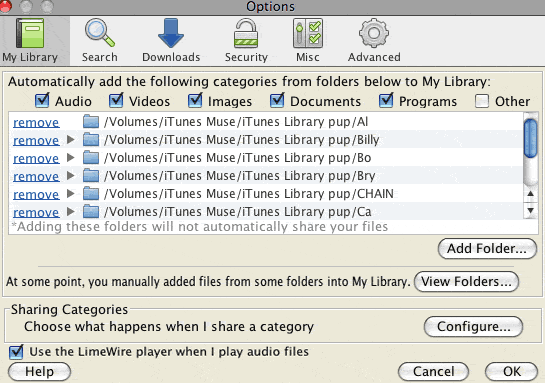
Task: Click the View Folders... button
Action: [x=466, y=281]
